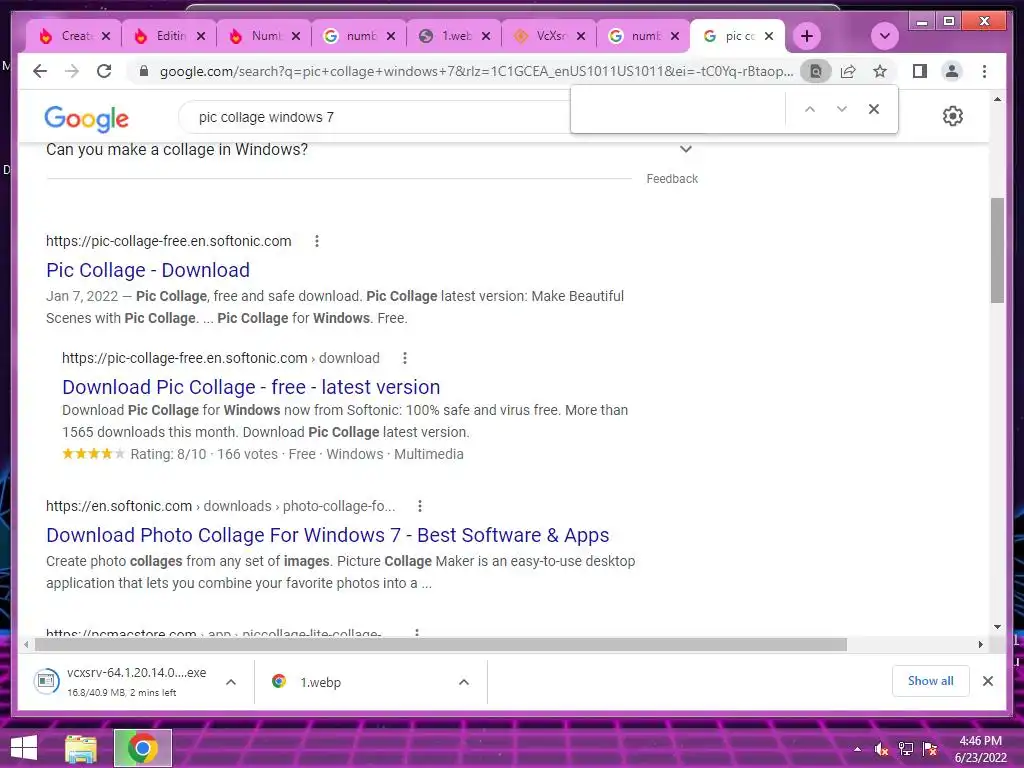Open 'Download Photo Collage For Windows 7' result

coord(328,535)
